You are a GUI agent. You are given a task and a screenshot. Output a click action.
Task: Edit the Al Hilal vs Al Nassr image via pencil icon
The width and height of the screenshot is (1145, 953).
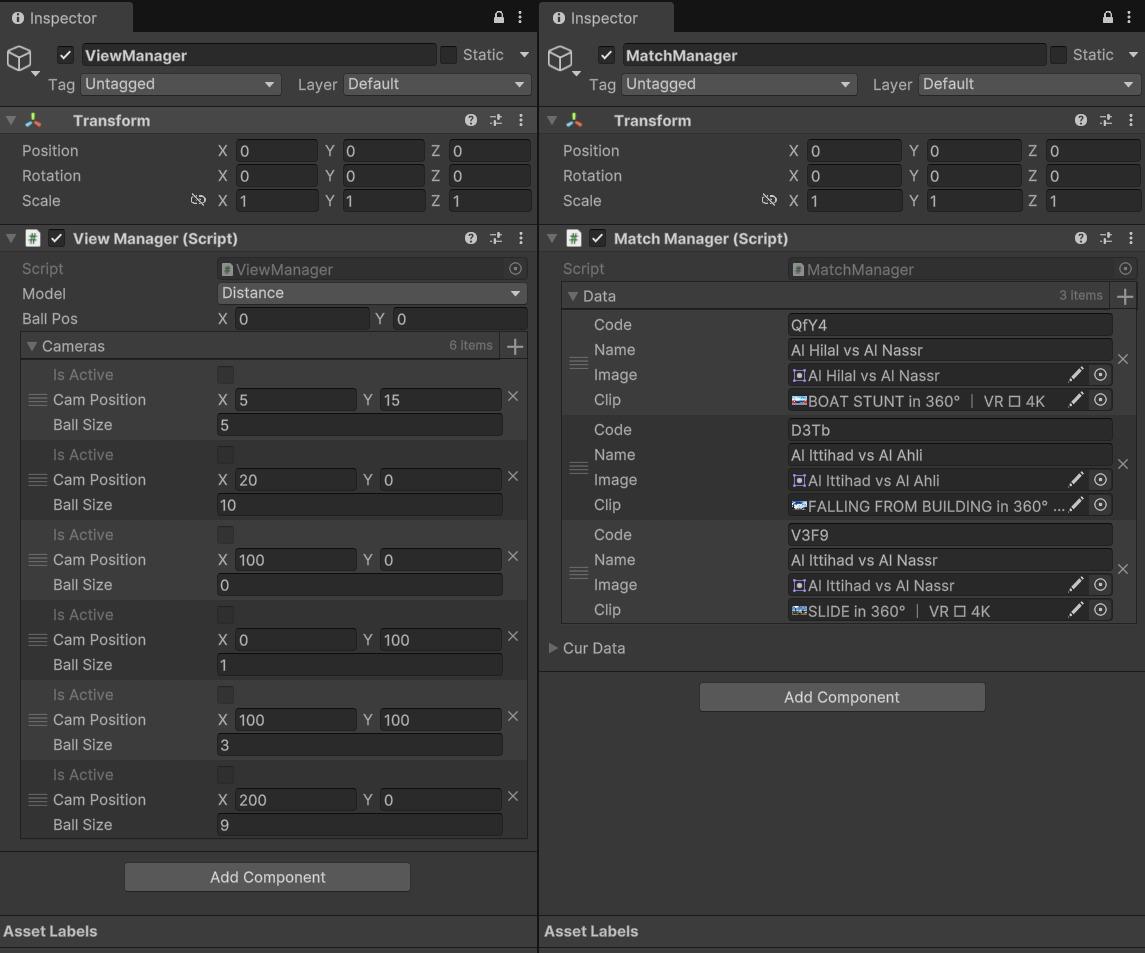point(1076,375)
